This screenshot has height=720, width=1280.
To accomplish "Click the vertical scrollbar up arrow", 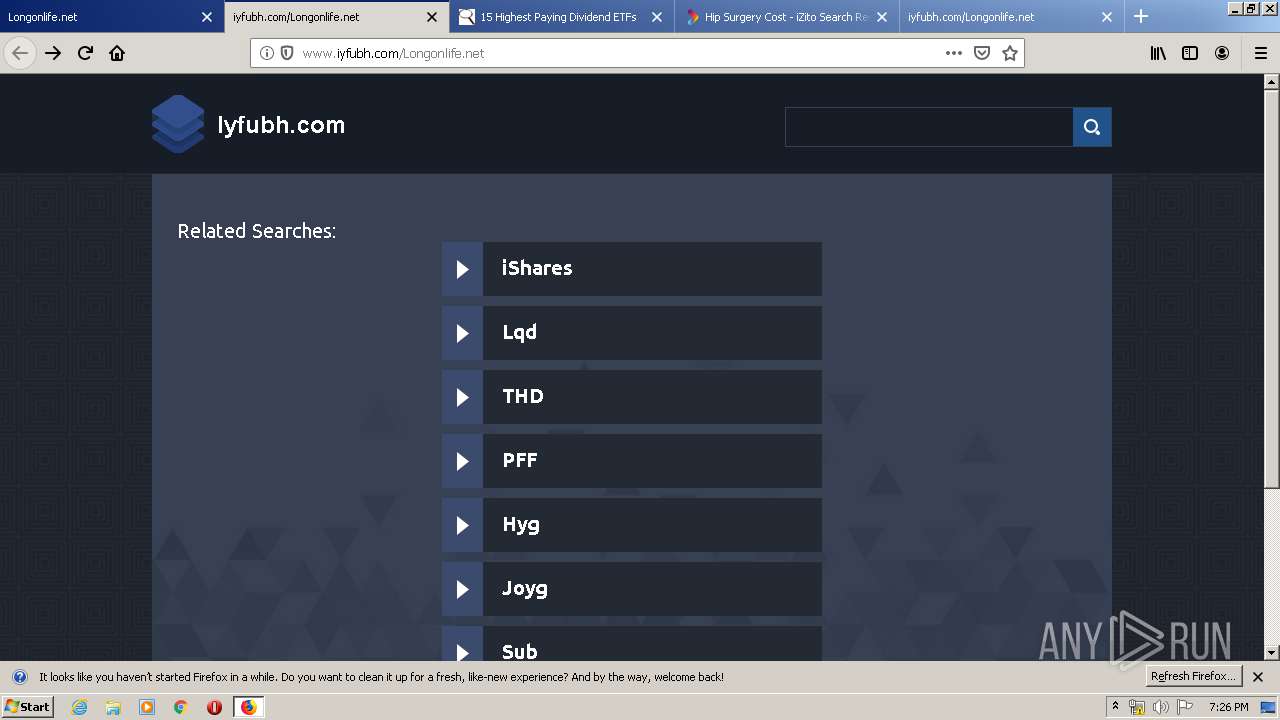I will pos(1272,82).
